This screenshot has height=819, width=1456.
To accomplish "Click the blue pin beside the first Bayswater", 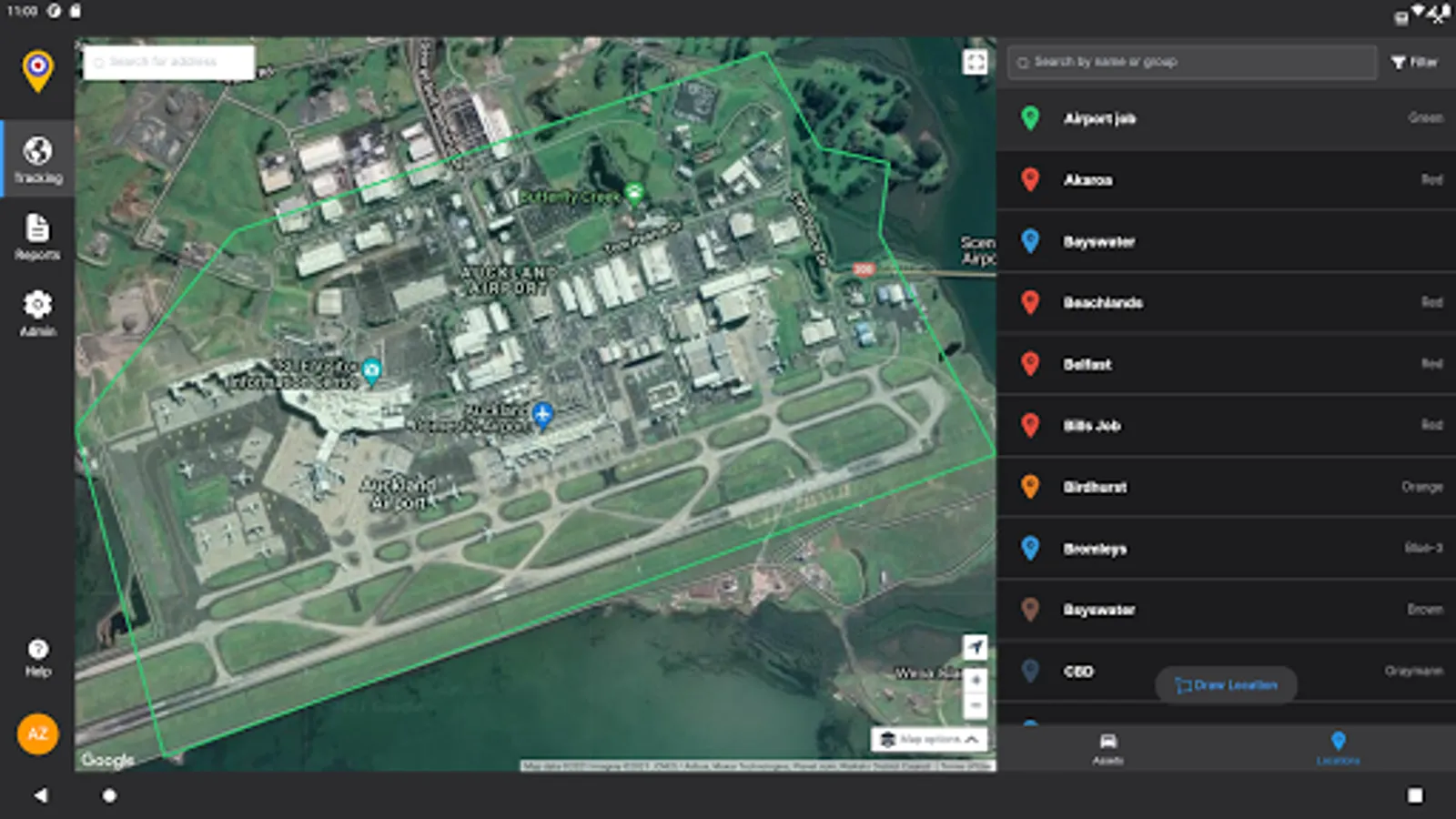I will (1030, 241).
